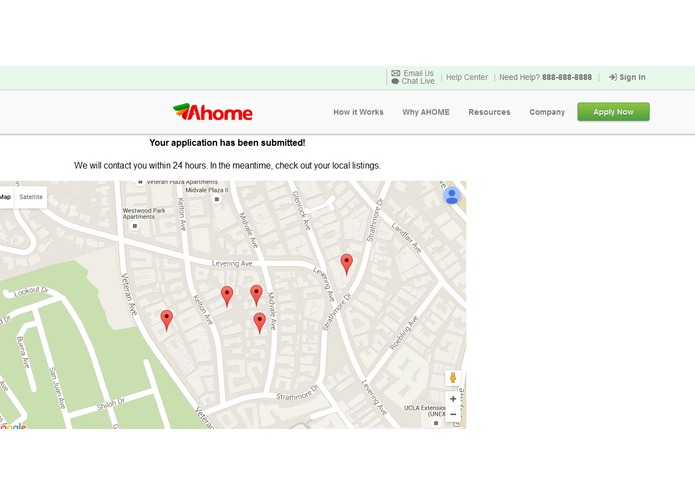Click the map pin nearest Kelton Ave
This screenshot has width=695, height=494.
tap(227, 296)
